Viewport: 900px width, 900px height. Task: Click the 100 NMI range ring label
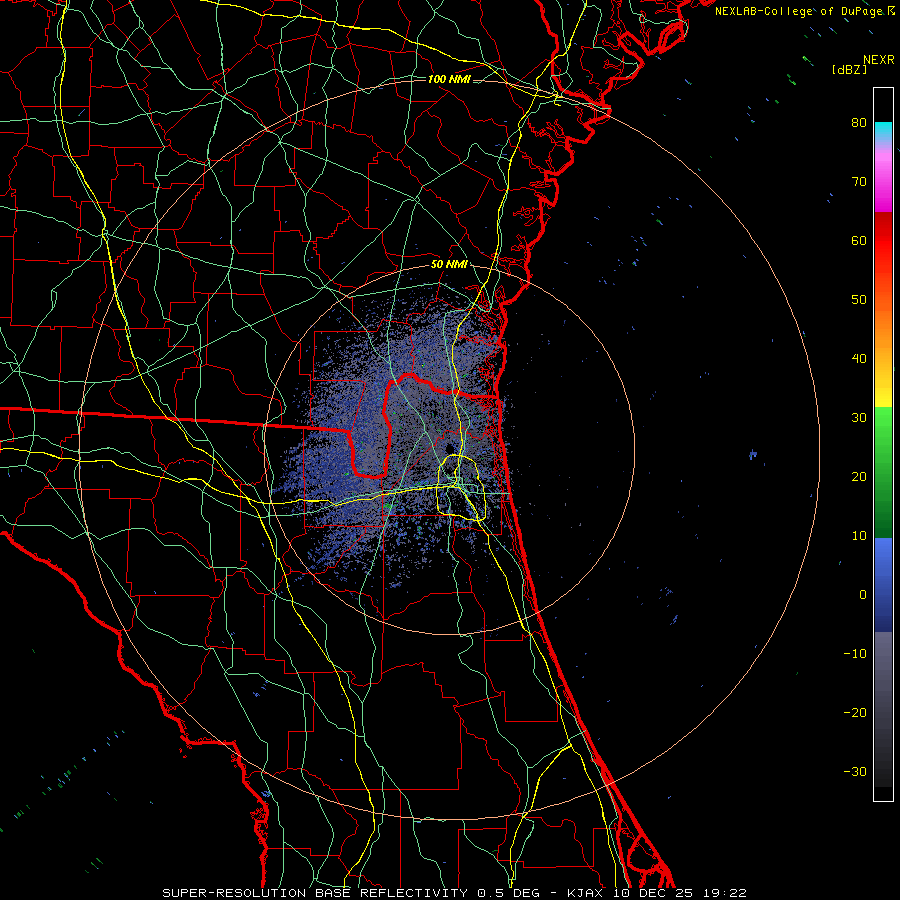pos(449,79)
